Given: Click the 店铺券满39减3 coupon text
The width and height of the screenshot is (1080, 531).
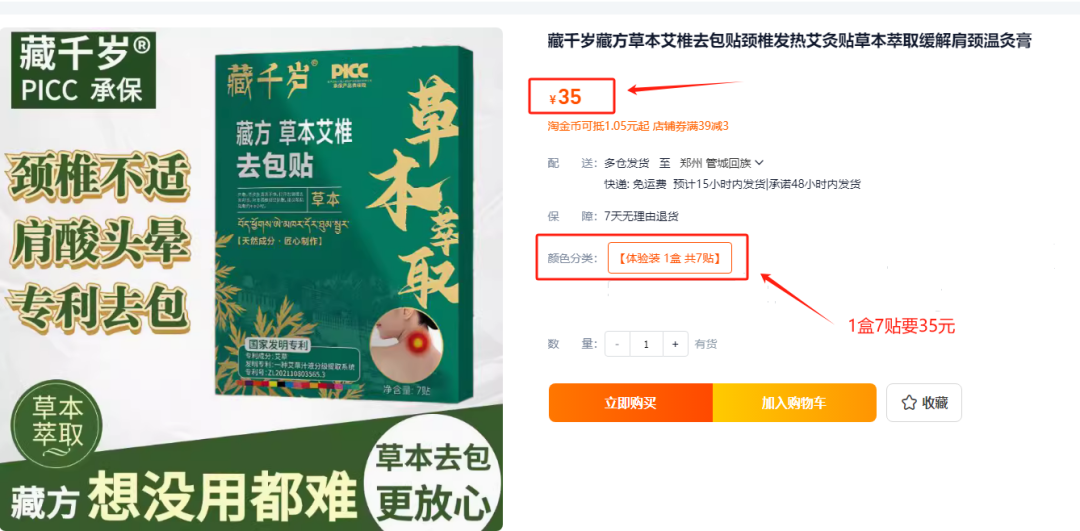Looking at the screenshot, I should click(691, 126).
